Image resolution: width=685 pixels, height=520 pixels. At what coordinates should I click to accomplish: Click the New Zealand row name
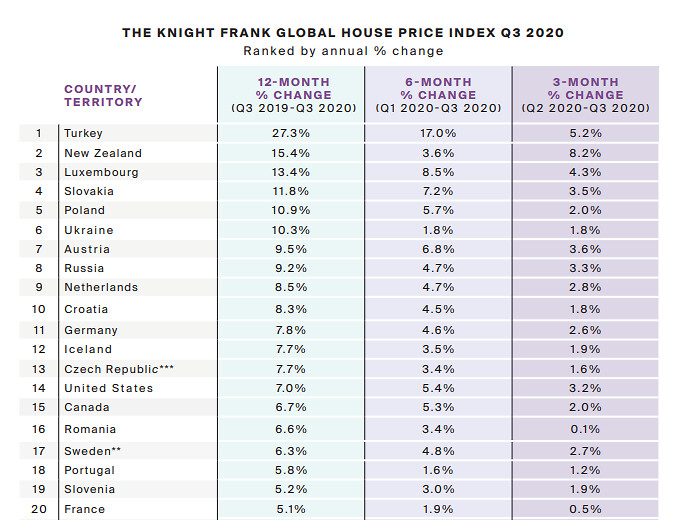103,153
